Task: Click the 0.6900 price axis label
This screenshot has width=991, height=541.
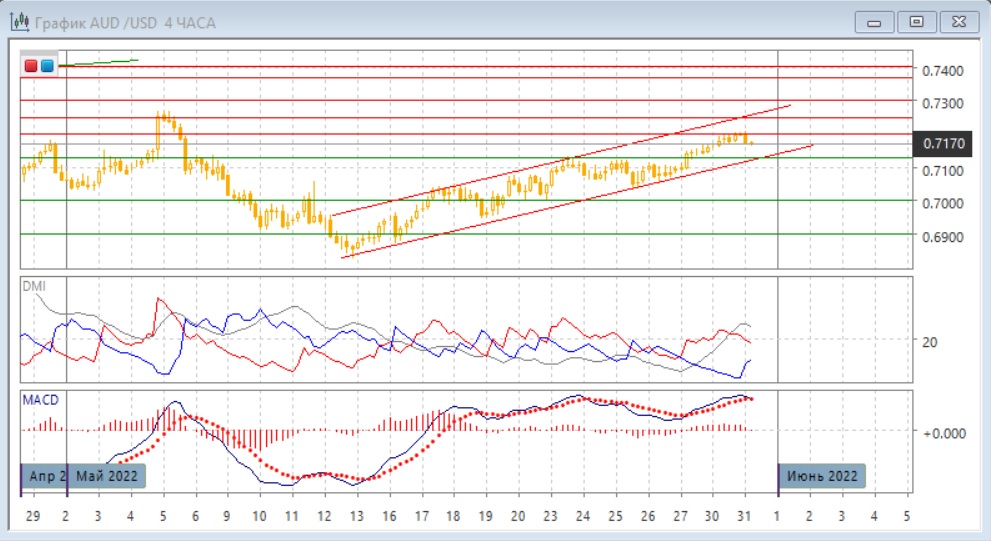Action: click(x=943, y=238)
